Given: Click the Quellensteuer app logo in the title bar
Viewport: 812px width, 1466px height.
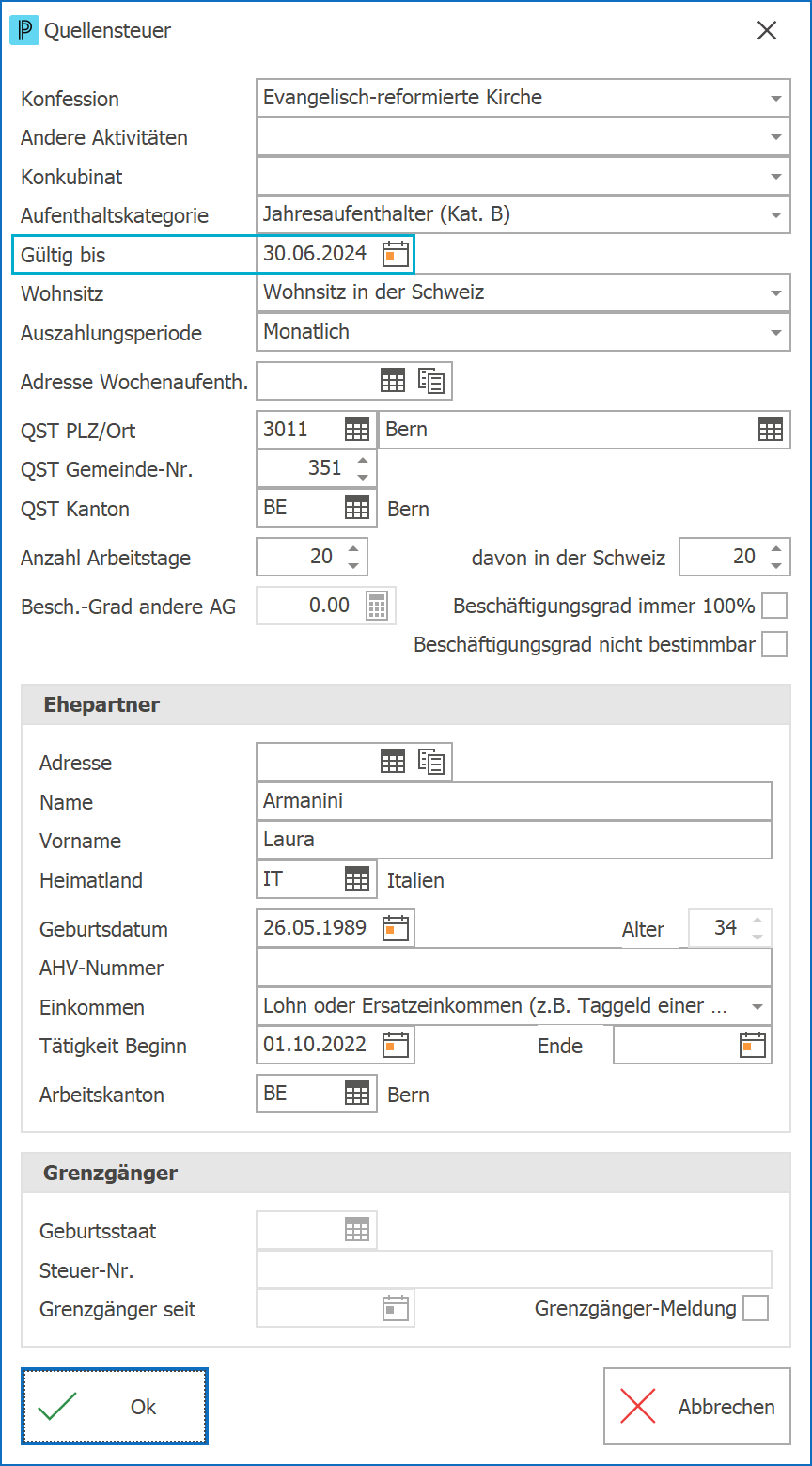Looking at the screenshot, I should coord(23,31).
